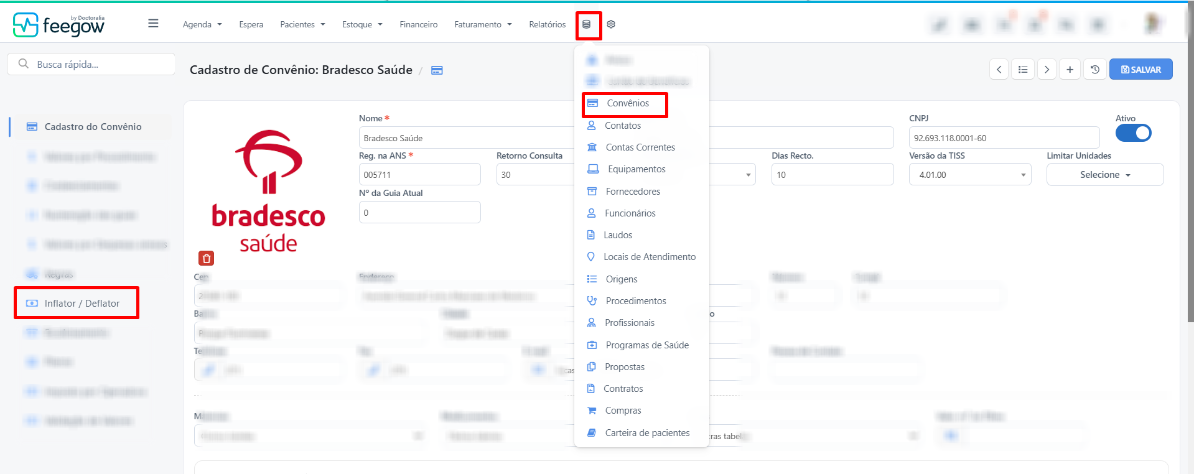The image size is (1194, 474).
Task: Open Cadastro do Convênio sidebar section
Action: (91, 127)
